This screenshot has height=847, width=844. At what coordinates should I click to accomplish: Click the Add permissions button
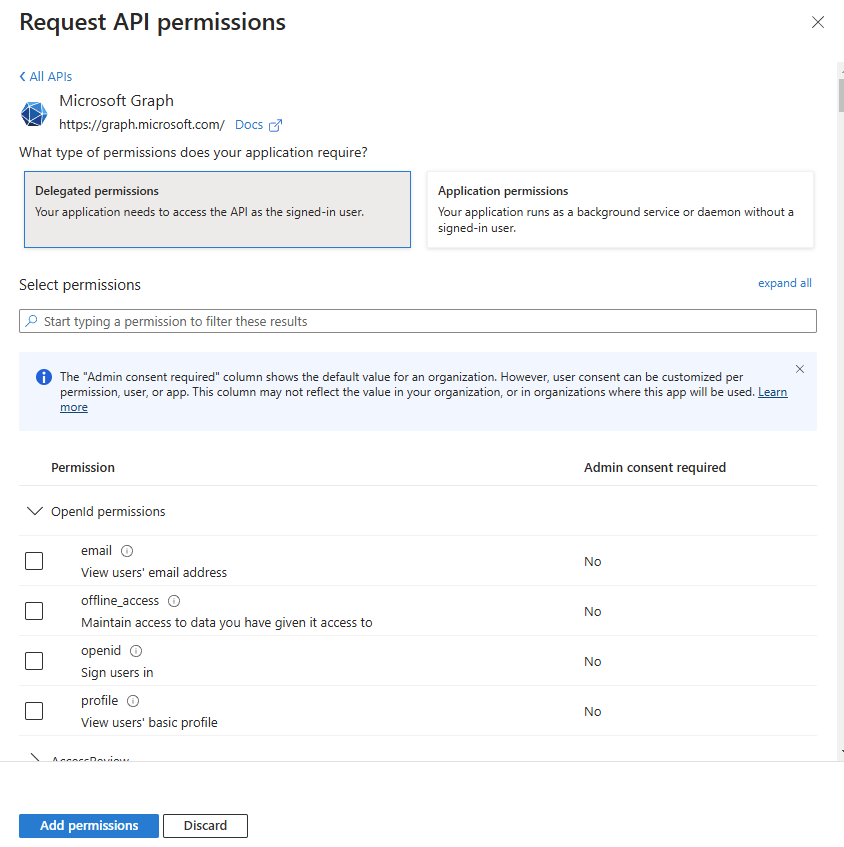click(89, 825)
